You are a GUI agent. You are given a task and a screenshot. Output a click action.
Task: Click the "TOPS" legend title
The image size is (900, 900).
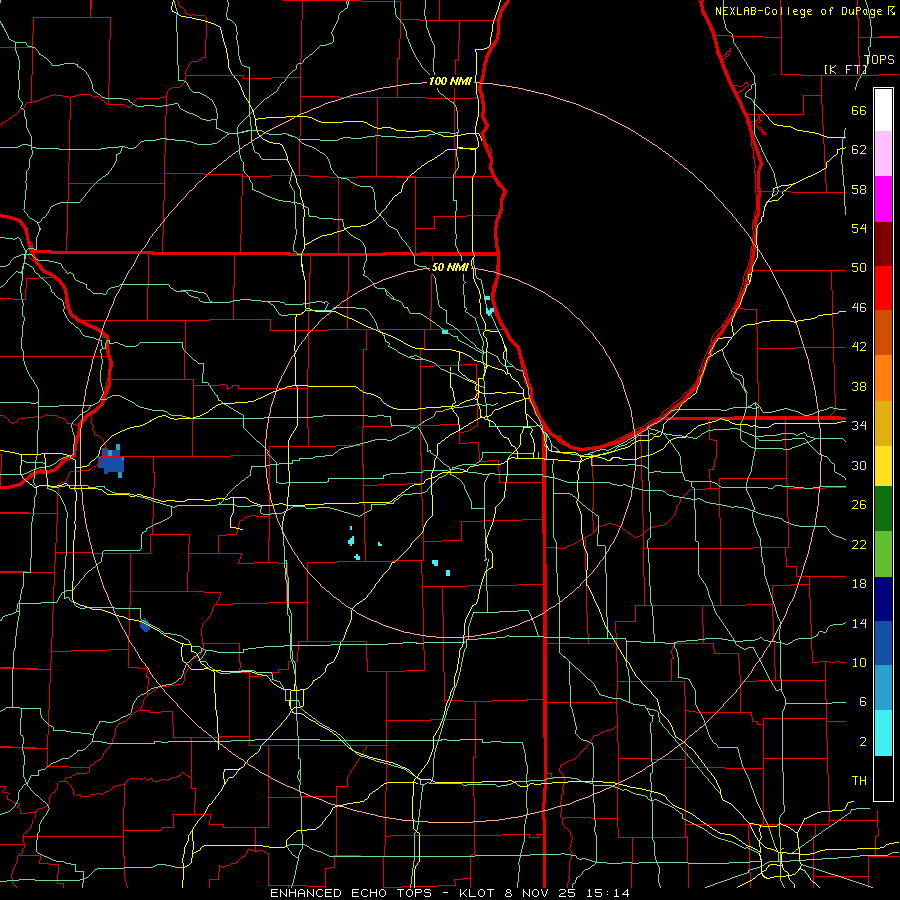tap(879, 60)
